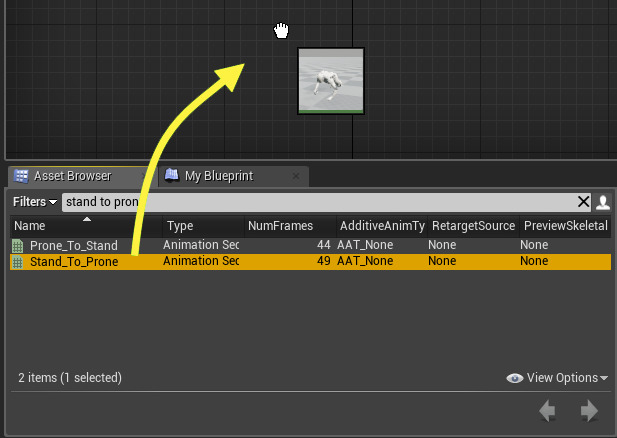
Task: Click the NumFrames column header
Action: click(x=280, y=226)
